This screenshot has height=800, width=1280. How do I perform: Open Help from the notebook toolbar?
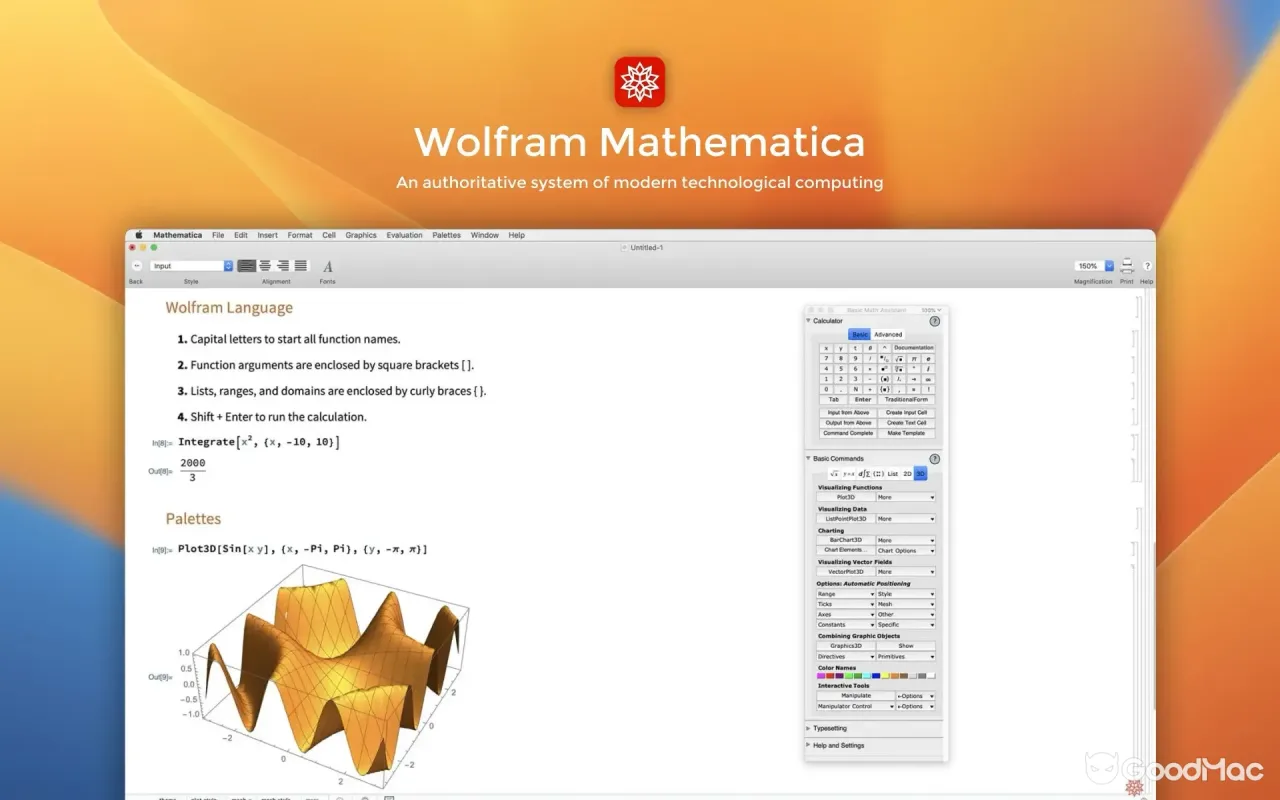[1147, 266]
